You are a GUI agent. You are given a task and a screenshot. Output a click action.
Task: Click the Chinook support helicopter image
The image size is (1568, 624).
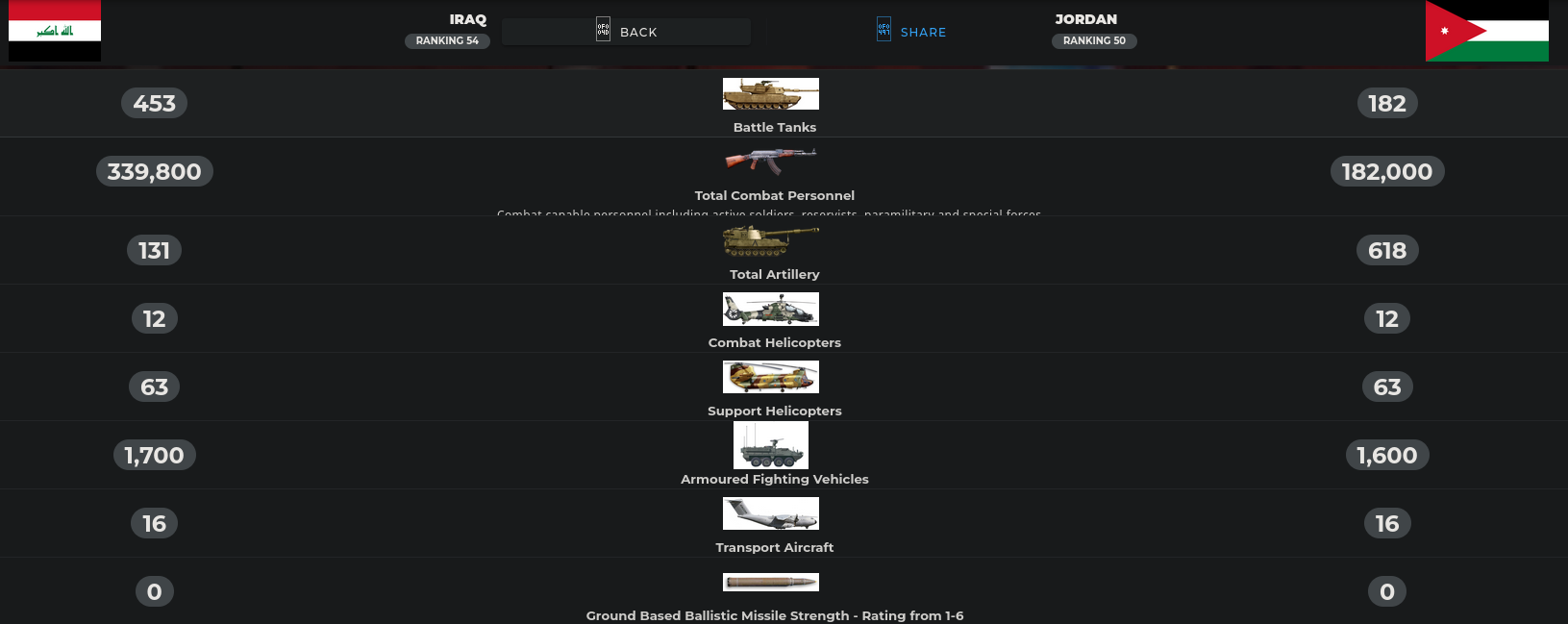click(x=771, y=377)
